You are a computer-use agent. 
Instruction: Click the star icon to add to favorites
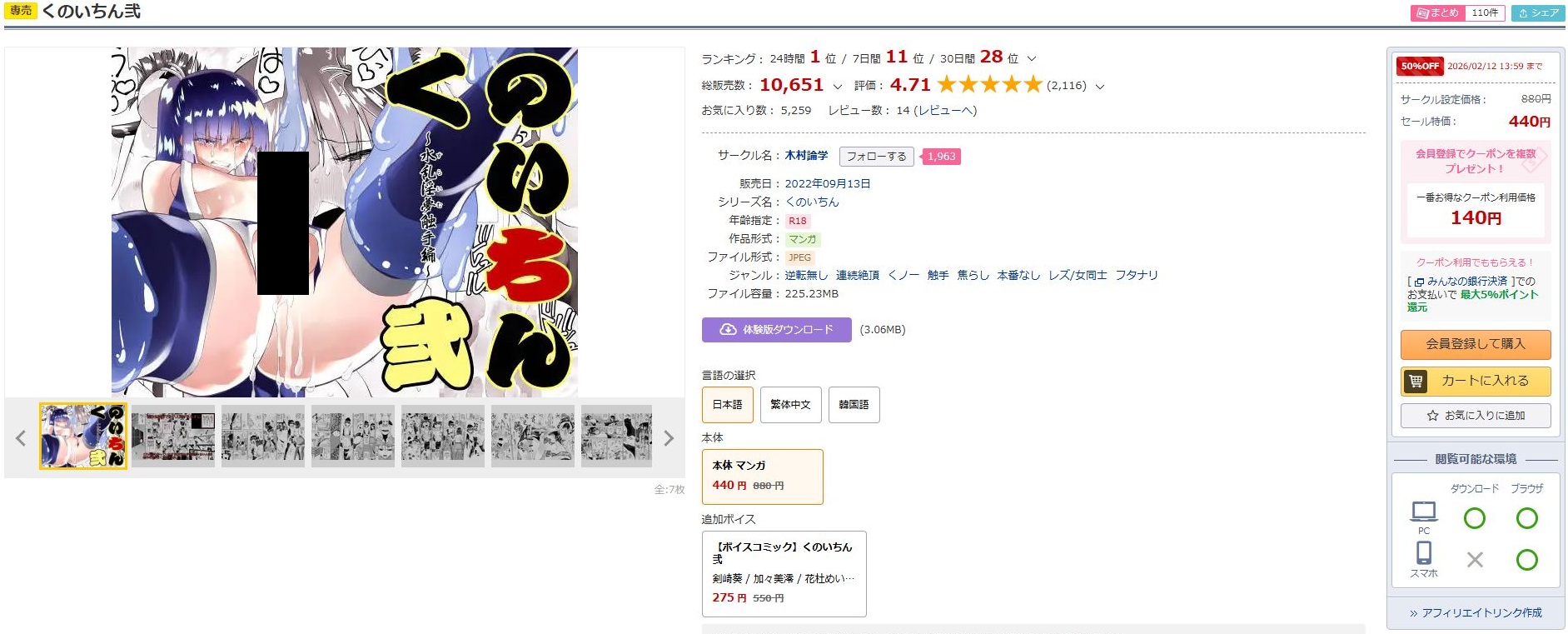point(1432,416)
